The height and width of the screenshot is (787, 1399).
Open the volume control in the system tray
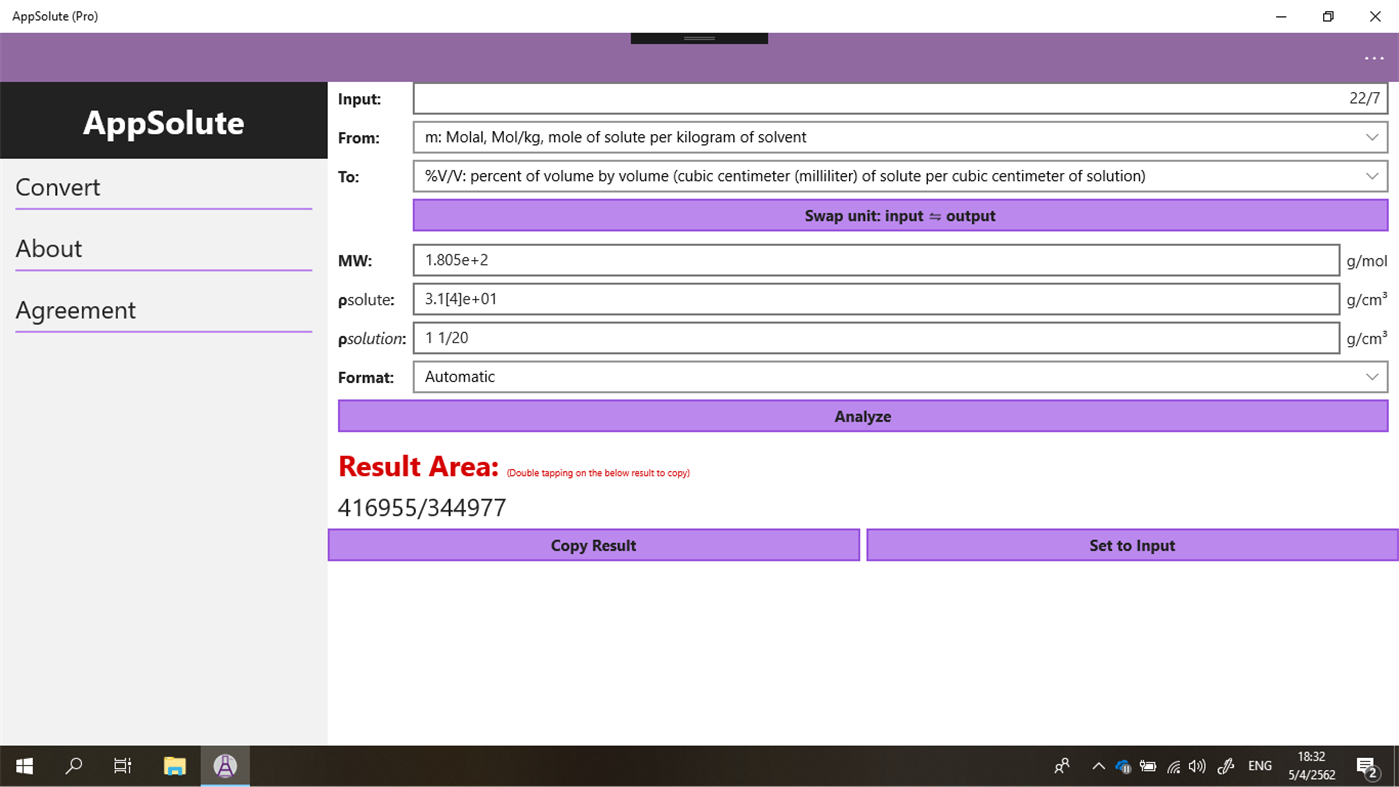(x=1196, y=766)
